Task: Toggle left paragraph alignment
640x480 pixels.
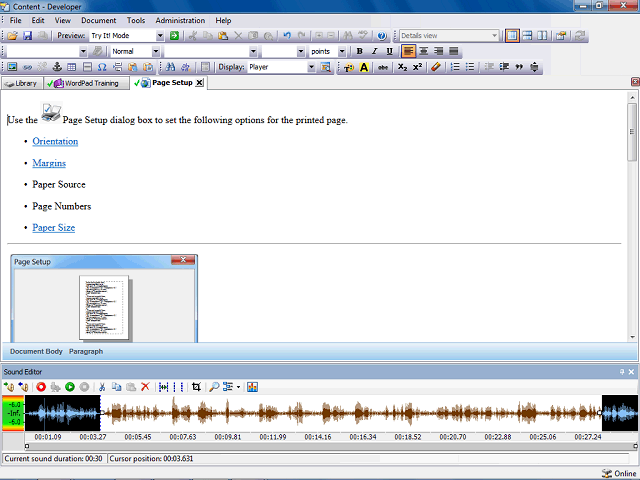Action: point(408,51)
